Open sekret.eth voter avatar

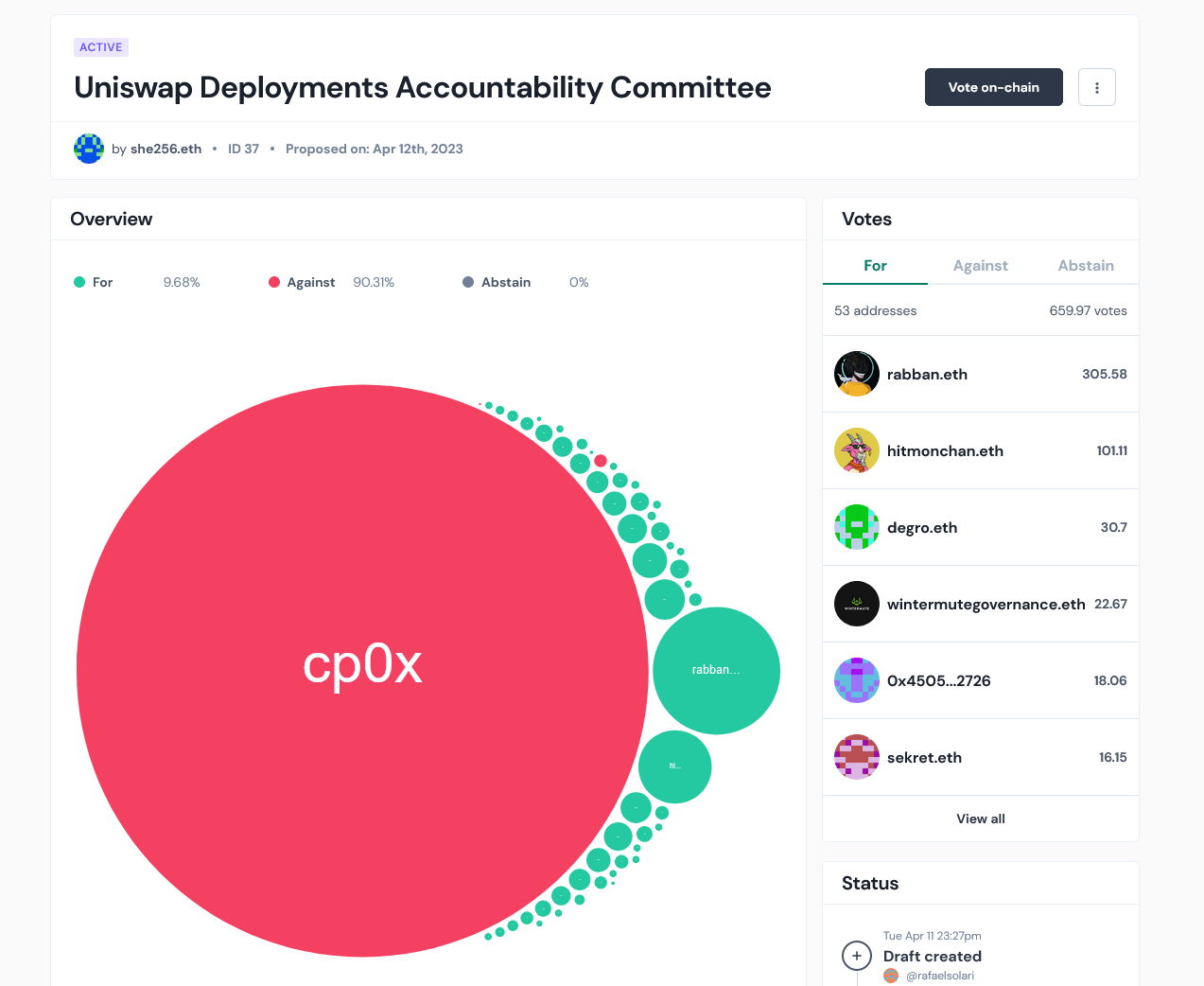tap(857, 757)
